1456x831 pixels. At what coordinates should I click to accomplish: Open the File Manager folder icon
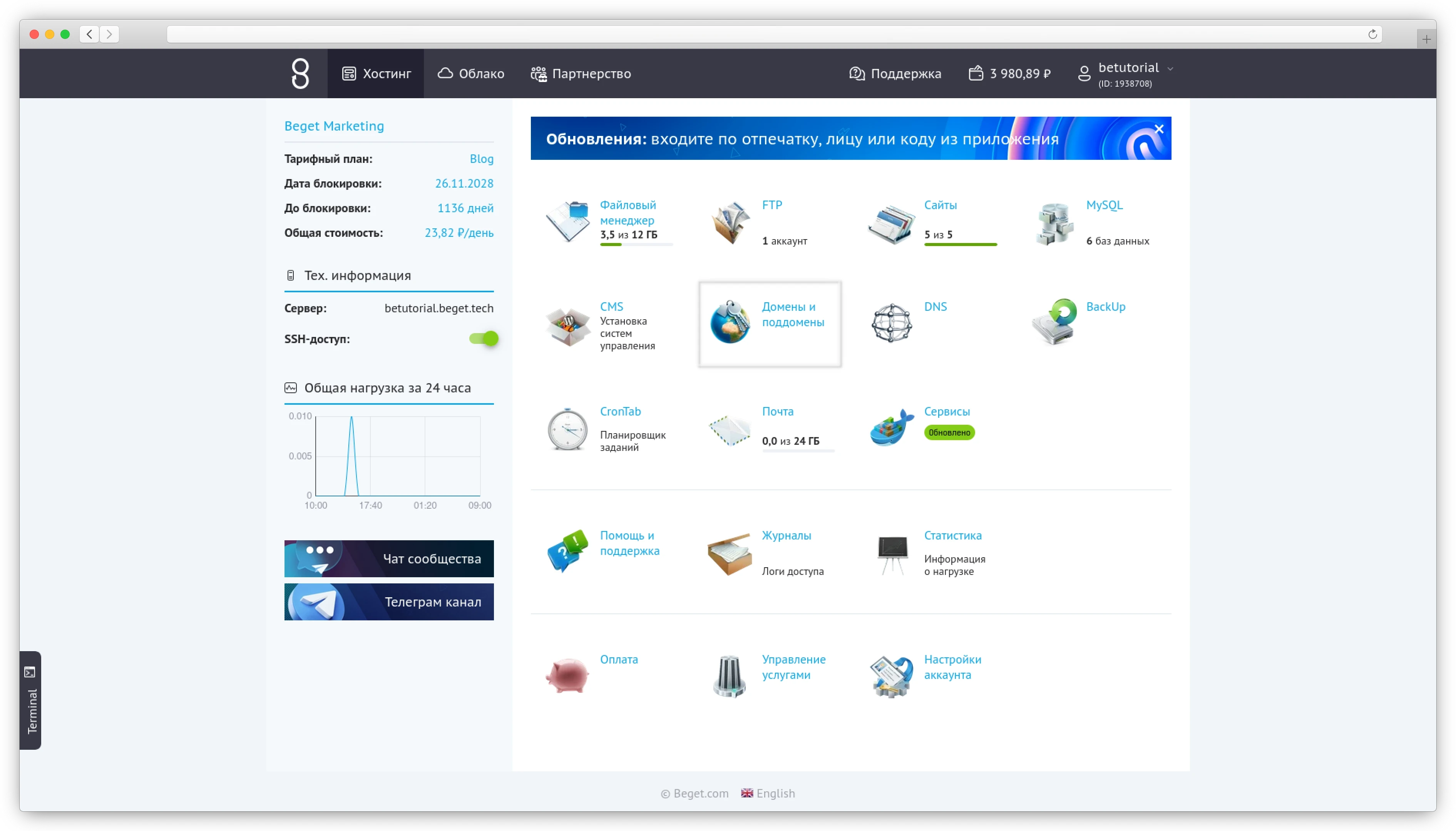pos(568,221)
